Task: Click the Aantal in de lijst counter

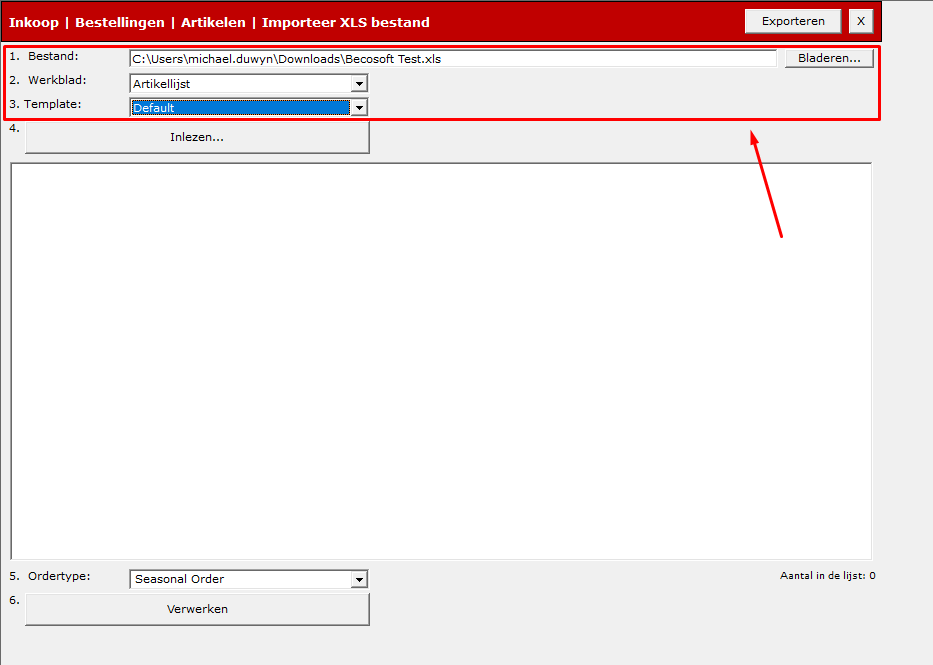Action: click(828, 576)
